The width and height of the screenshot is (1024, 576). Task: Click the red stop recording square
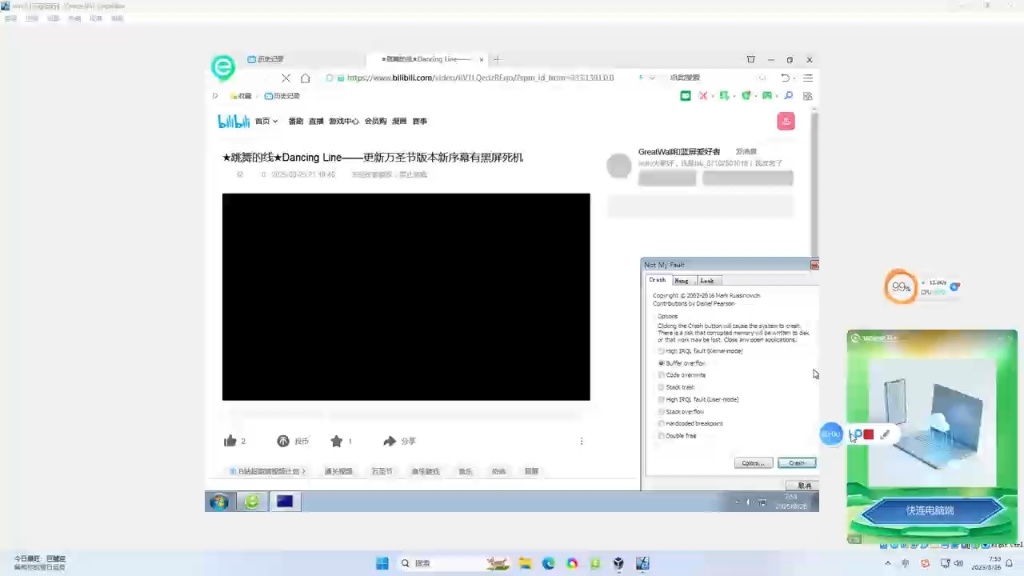(869, 434)
